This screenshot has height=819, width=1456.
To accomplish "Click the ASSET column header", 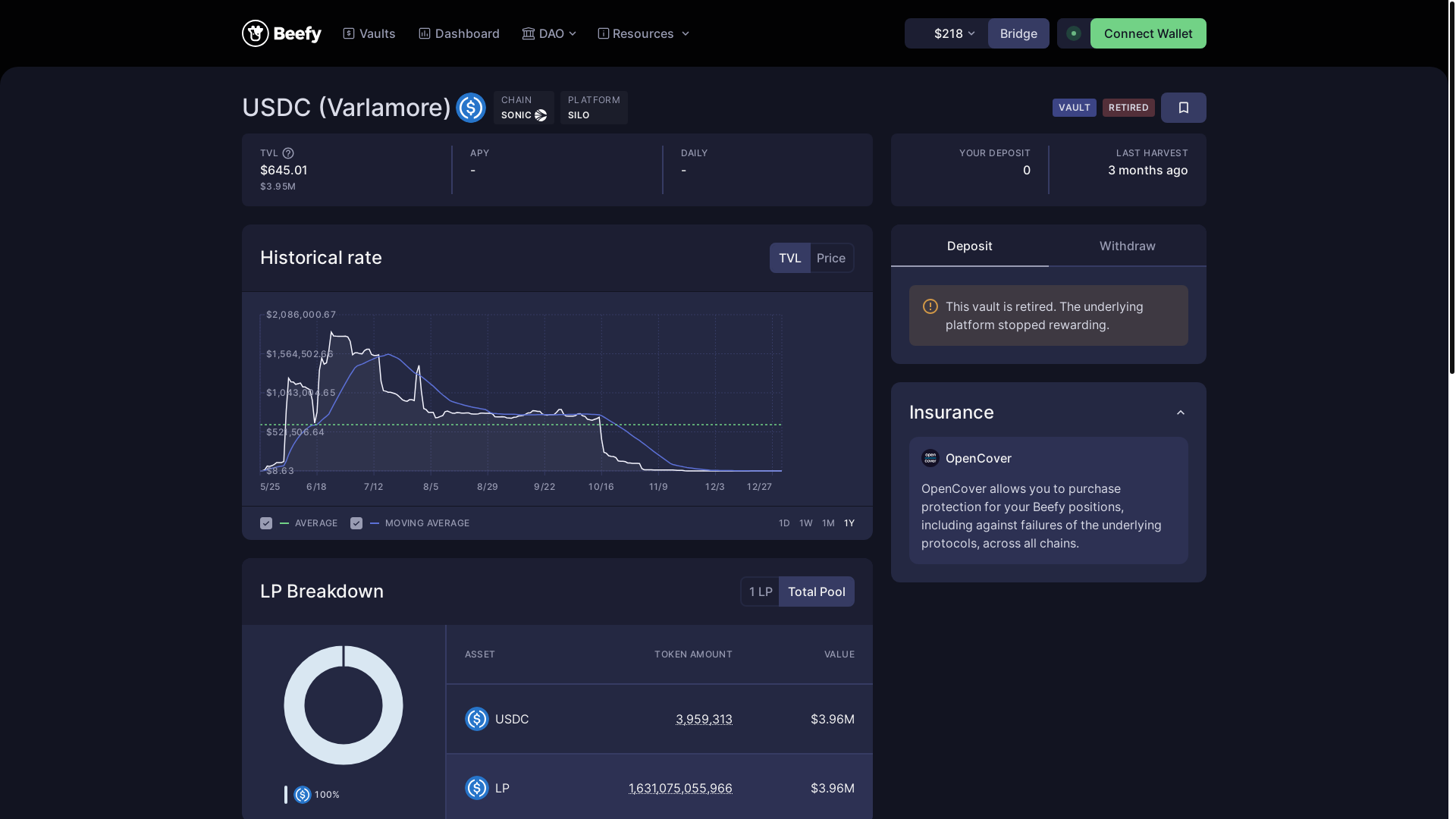I will pos(480,654).
